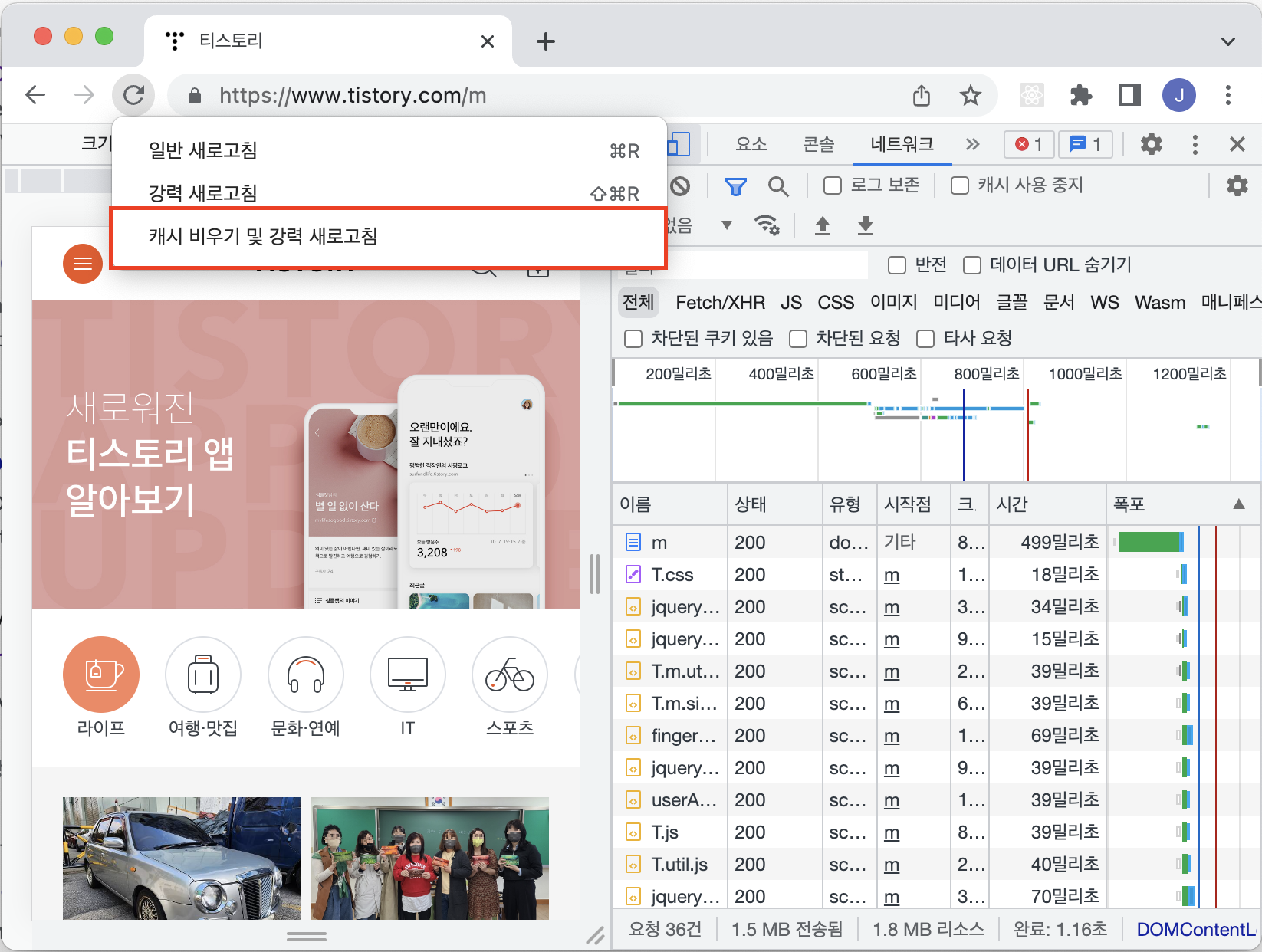The image size is (1262, 952).
Task: Filter by WS requests
Action: point(1105,302)
